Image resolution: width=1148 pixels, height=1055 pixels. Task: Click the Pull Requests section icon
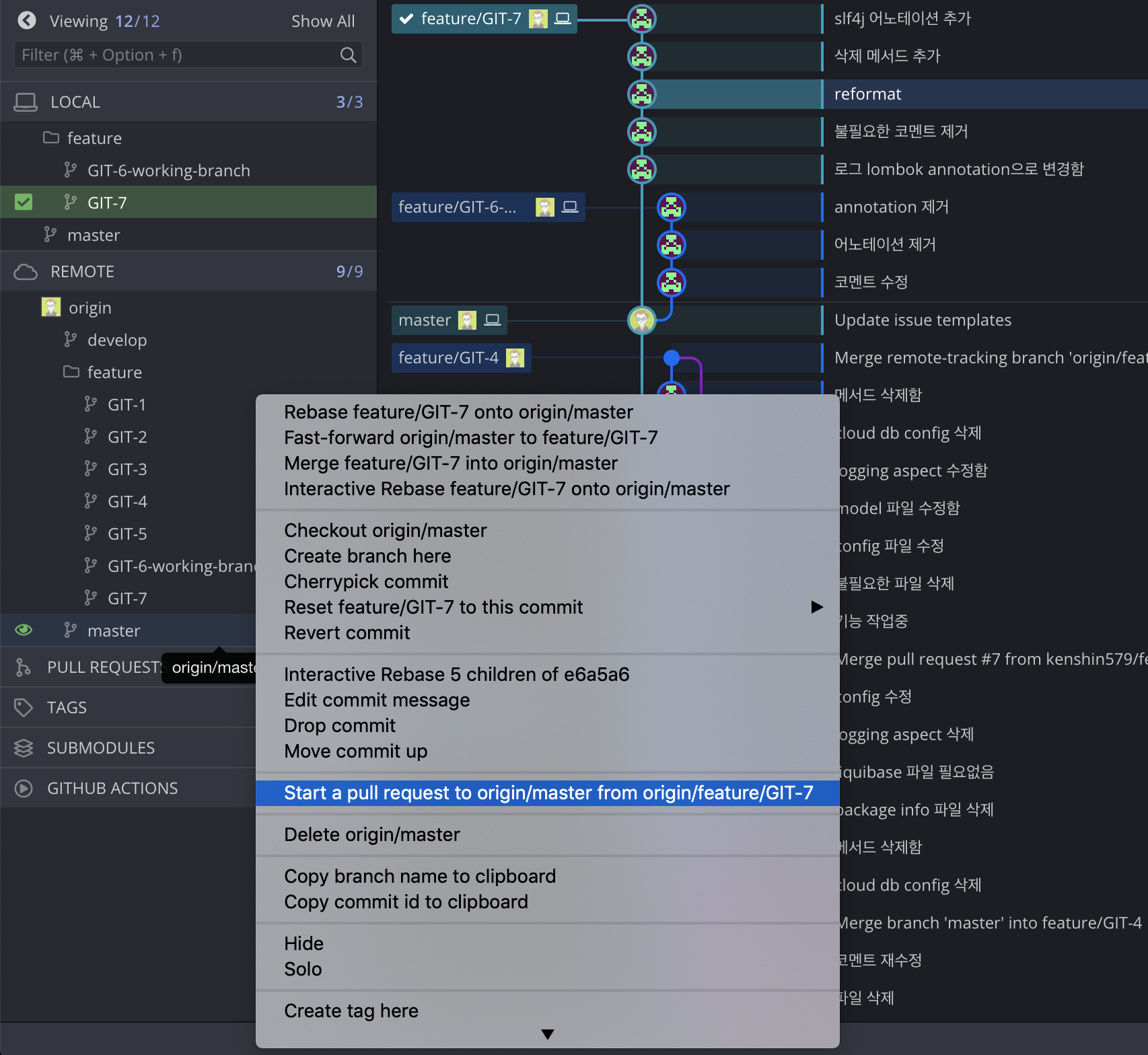[x=24, y=667]
